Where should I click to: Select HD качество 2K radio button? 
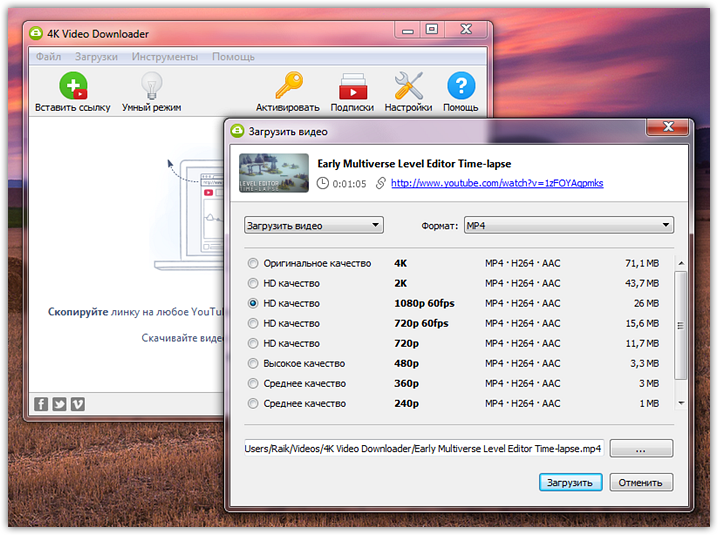[x=253, y=284]
